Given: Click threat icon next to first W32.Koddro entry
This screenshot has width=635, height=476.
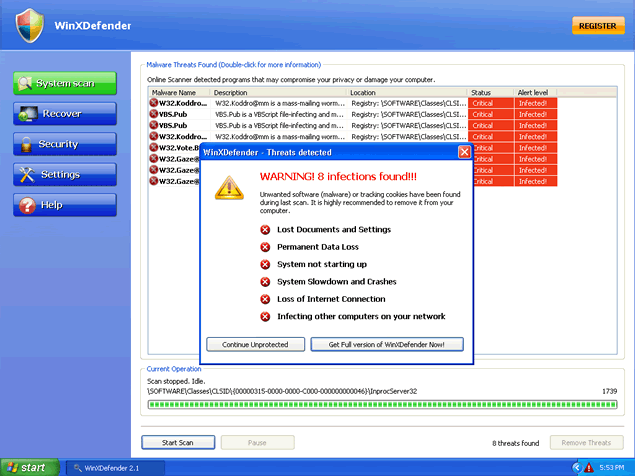Looking at the screenshot, I should pos(154,103).
